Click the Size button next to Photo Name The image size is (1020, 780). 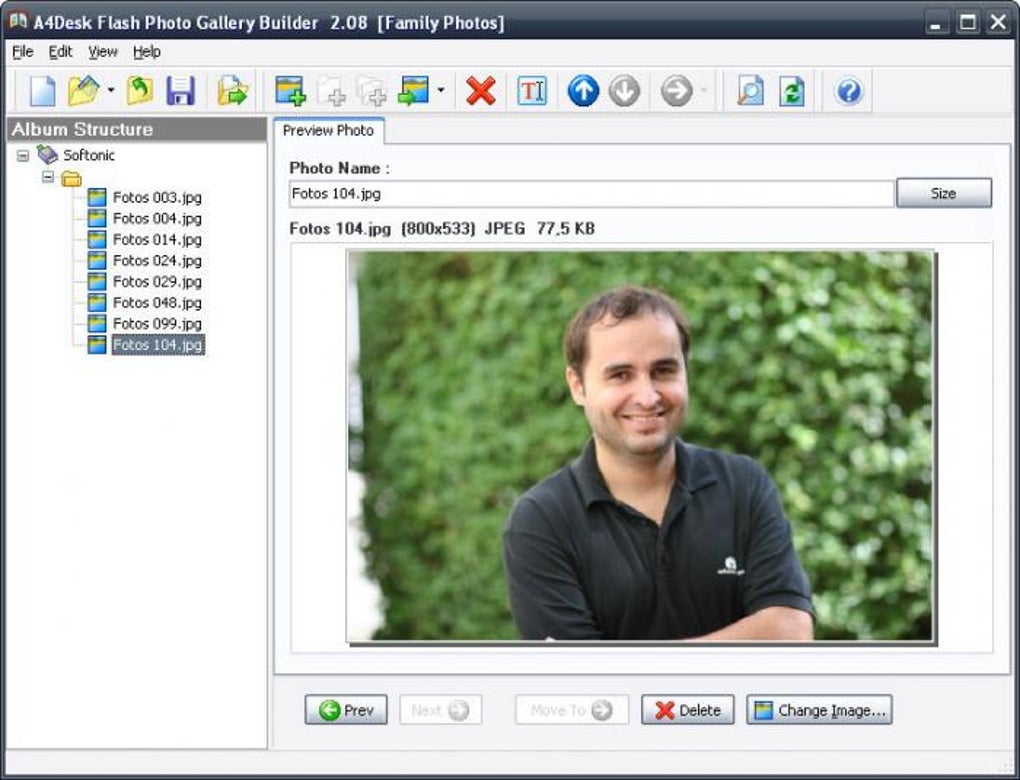tap(943, 192)
